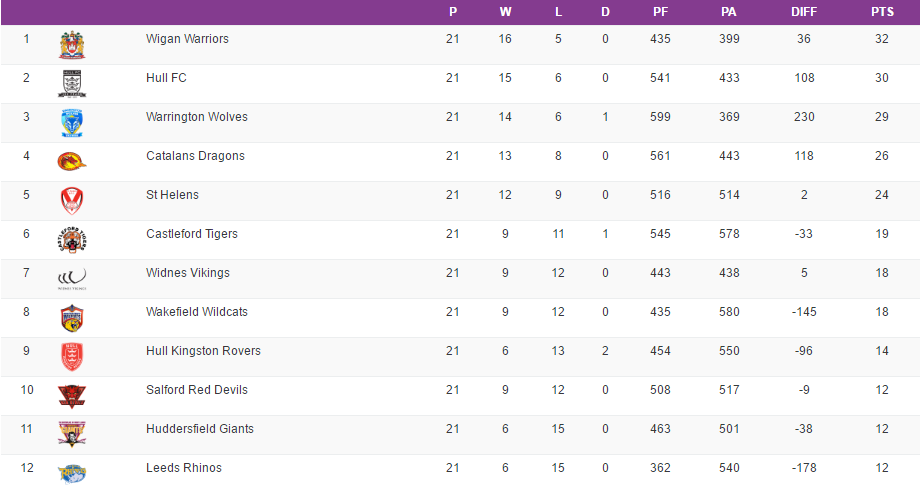Click the Hull Kingston Rovers crest
This screenshot has height=504, width=923.
coord(72,356)
